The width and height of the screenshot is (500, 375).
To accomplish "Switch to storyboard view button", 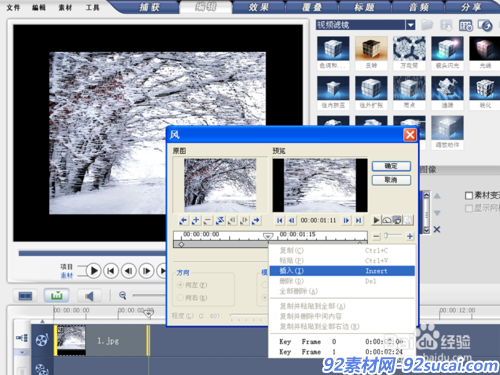I will [x=25, y=296].
